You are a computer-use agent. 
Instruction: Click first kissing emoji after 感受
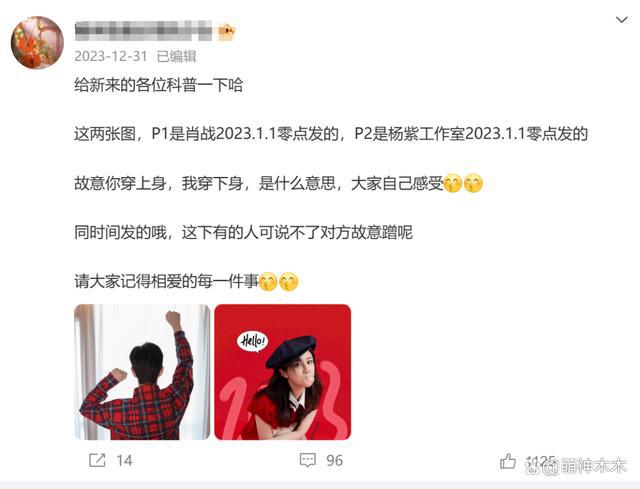[453, 183]
